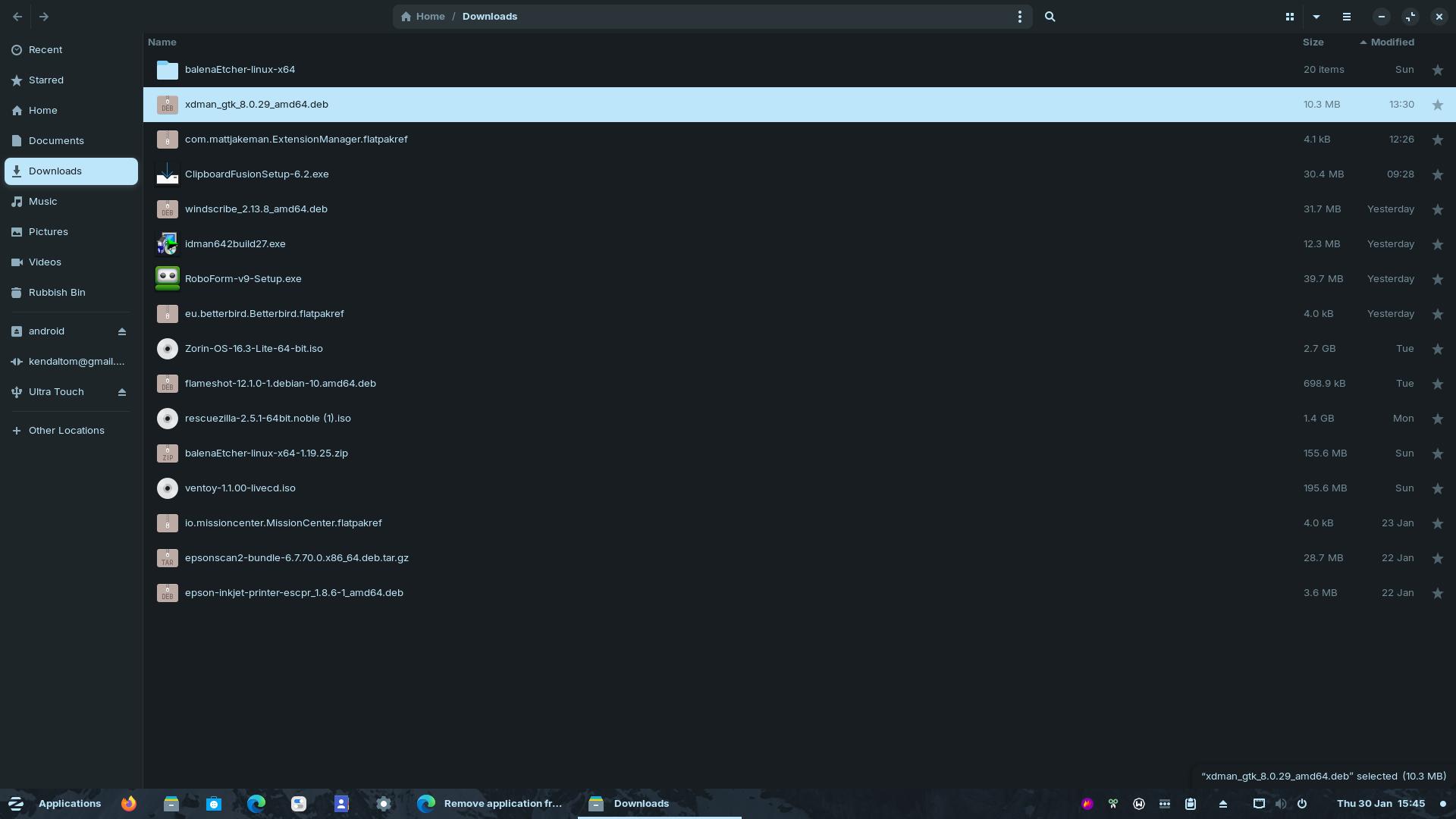
Task: Open Rubbish Bin in the sidebar
Action: click(71, 292)
